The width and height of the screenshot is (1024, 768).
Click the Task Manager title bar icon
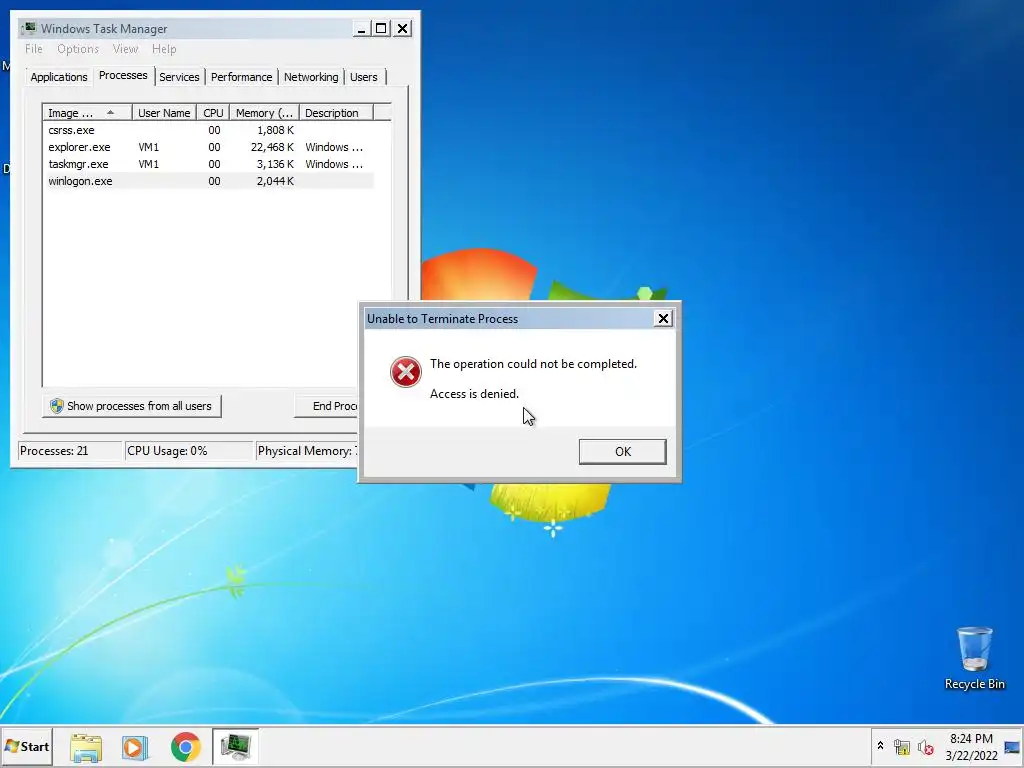29,28
